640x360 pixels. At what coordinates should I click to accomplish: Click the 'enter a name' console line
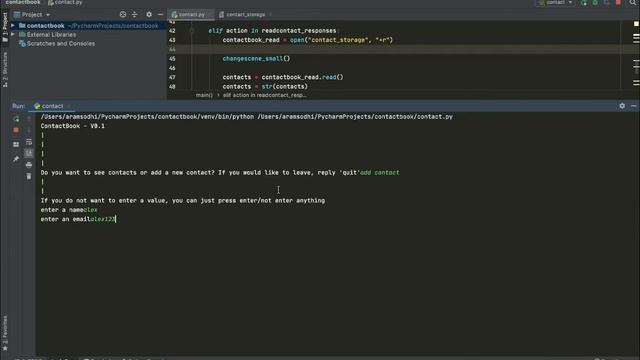coord(69,210)
